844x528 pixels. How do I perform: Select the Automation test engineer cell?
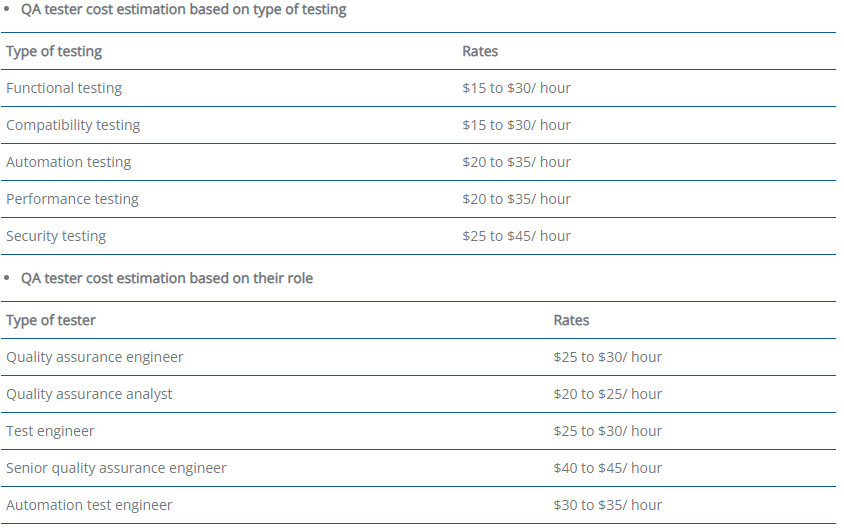pyautogui.click(x=89, y=505)
